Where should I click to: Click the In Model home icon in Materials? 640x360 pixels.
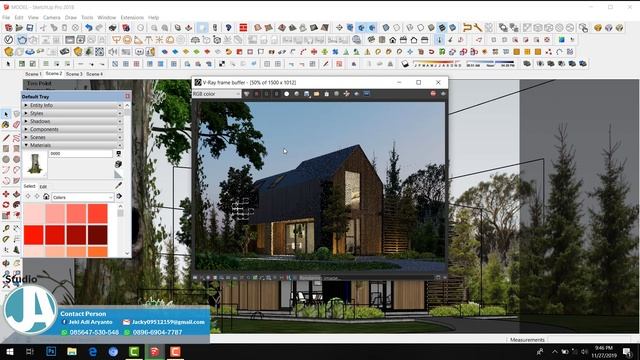pos(46,197)
